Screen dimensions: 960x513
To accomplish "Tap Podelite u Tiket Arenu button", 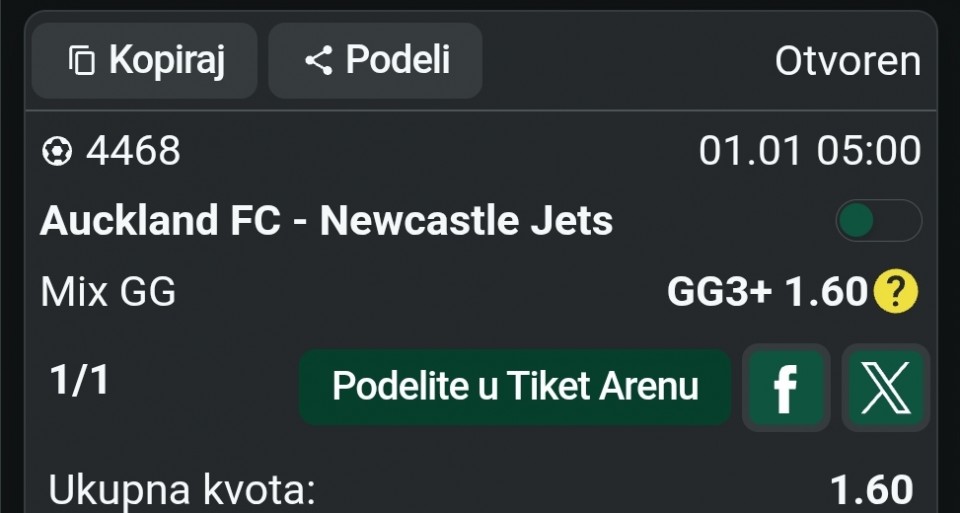I will (515, 386).
